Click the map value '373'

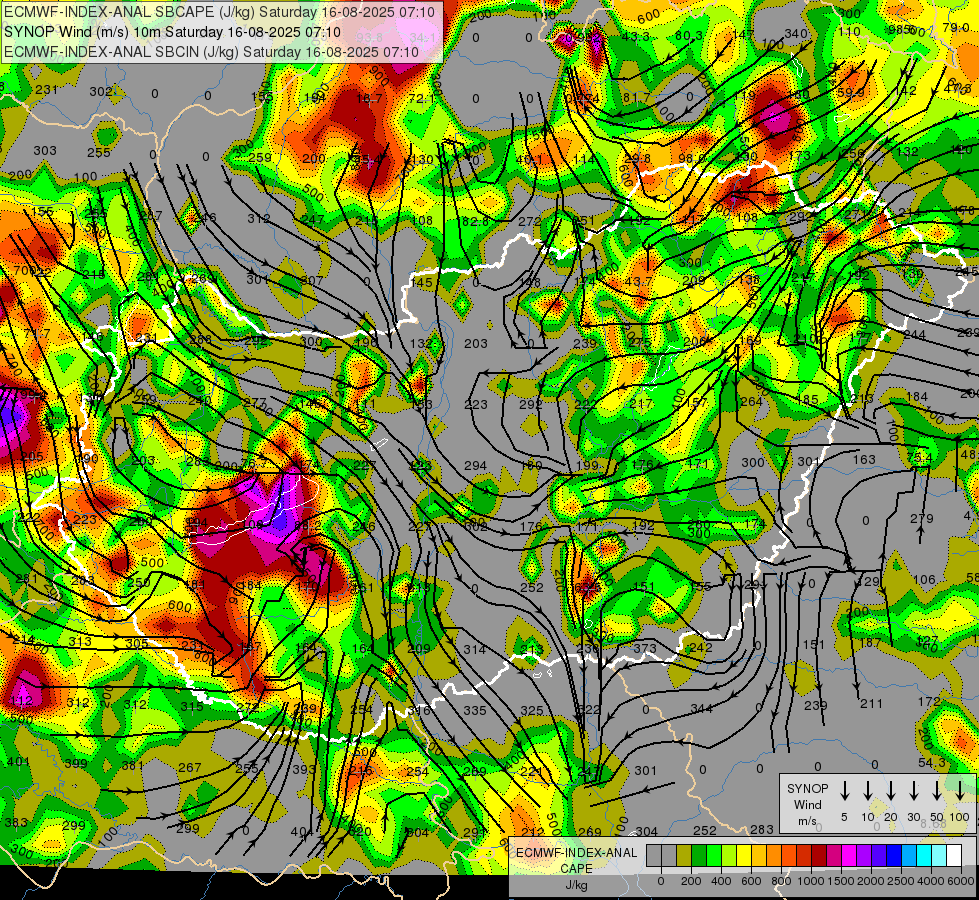click(x=644, y=648)
